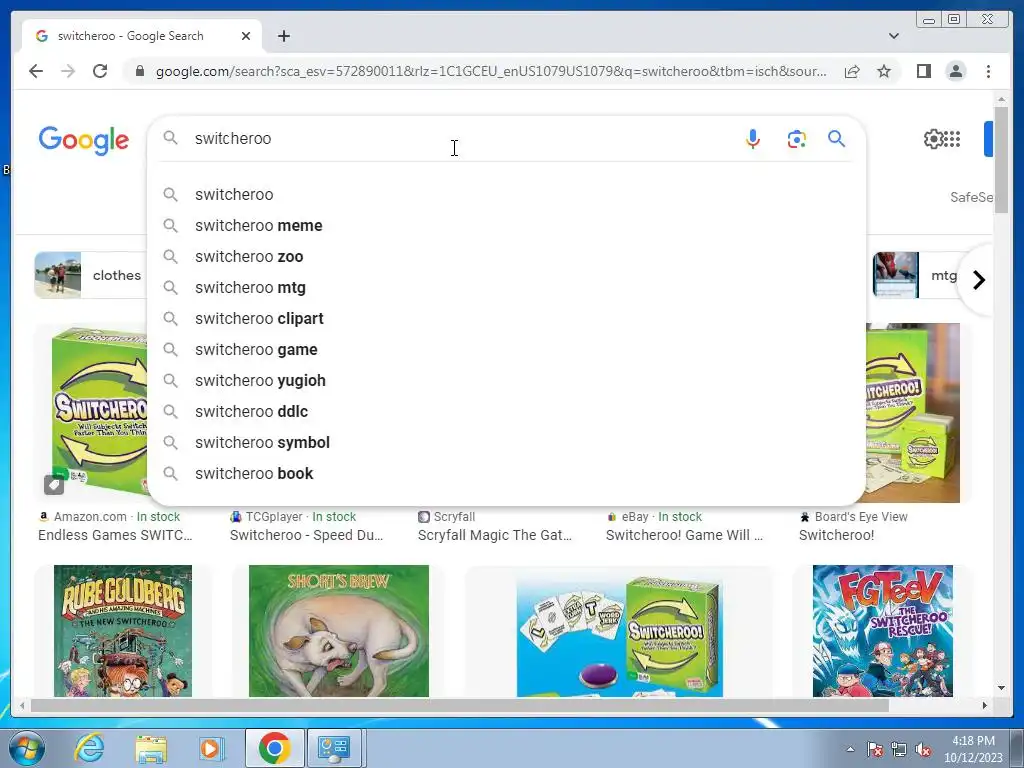Select suggestion switcheroo zoo
This screenshot has width=1024, height=768.
pyautogui.click(x=507, y=257)
